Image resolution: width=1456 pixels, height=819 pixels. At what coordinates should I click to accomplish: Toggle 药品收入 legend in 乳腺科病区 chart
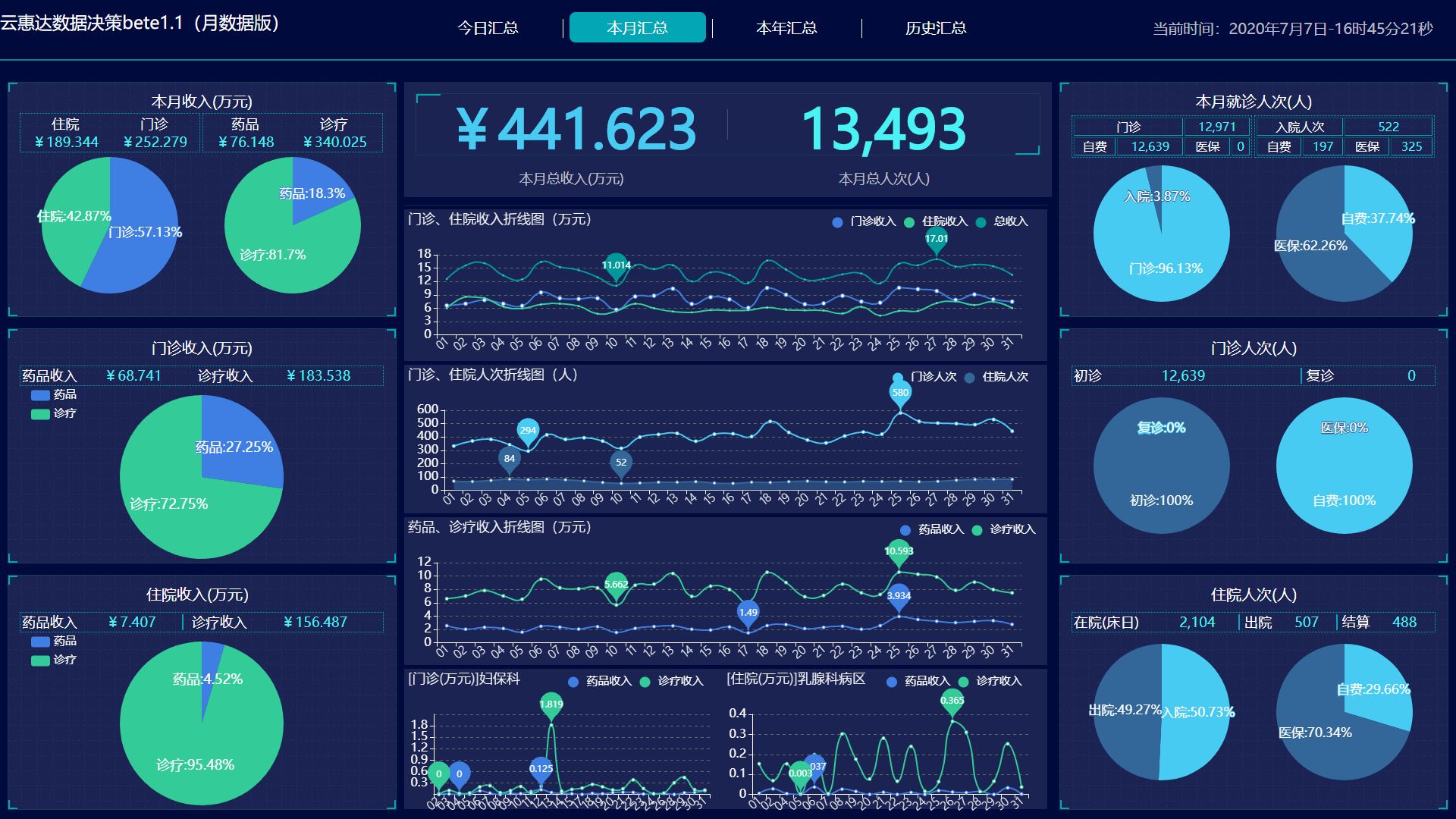pos(918,681)
